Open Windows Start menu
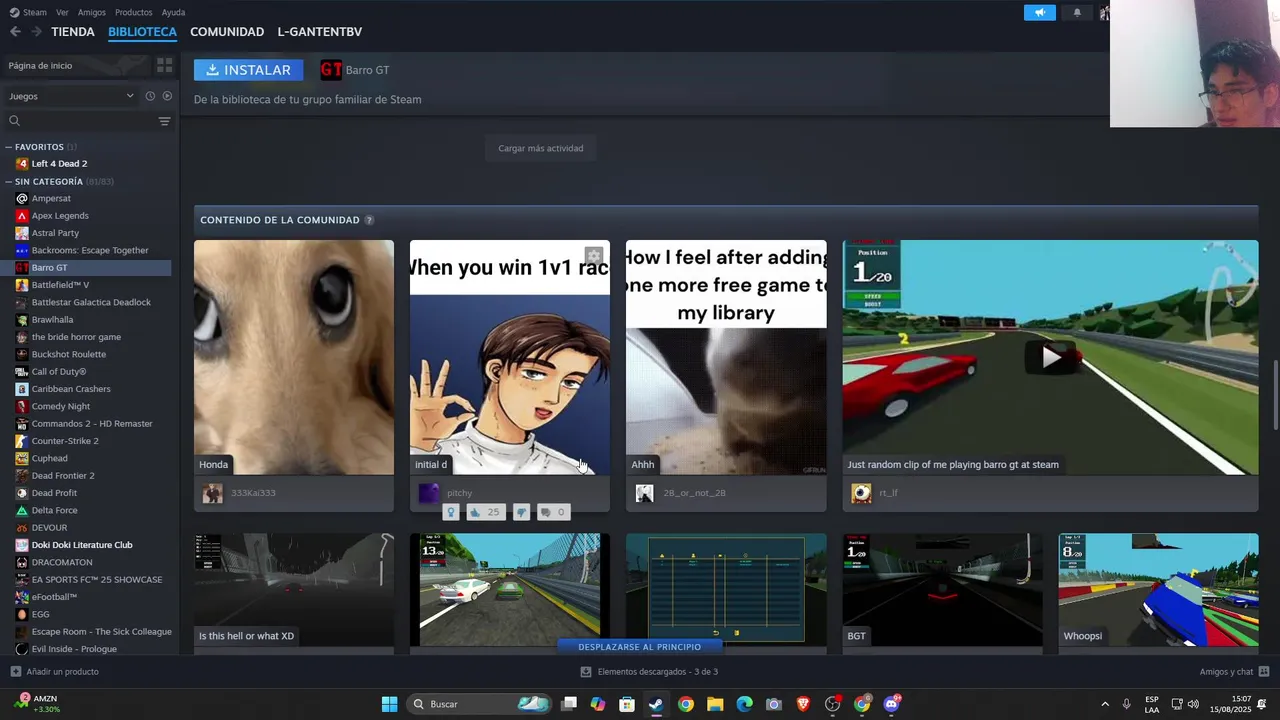 pyautogui.click(x=389, y=704)
